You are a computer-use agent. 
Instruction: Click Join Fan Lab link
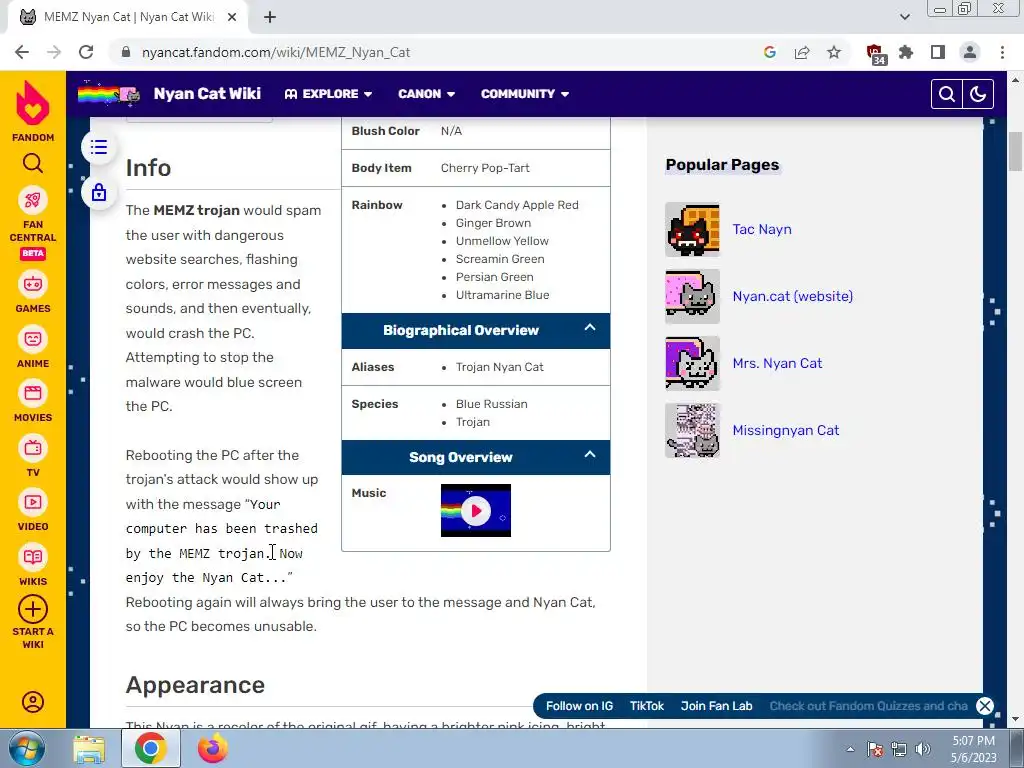(x=716, y=706)
